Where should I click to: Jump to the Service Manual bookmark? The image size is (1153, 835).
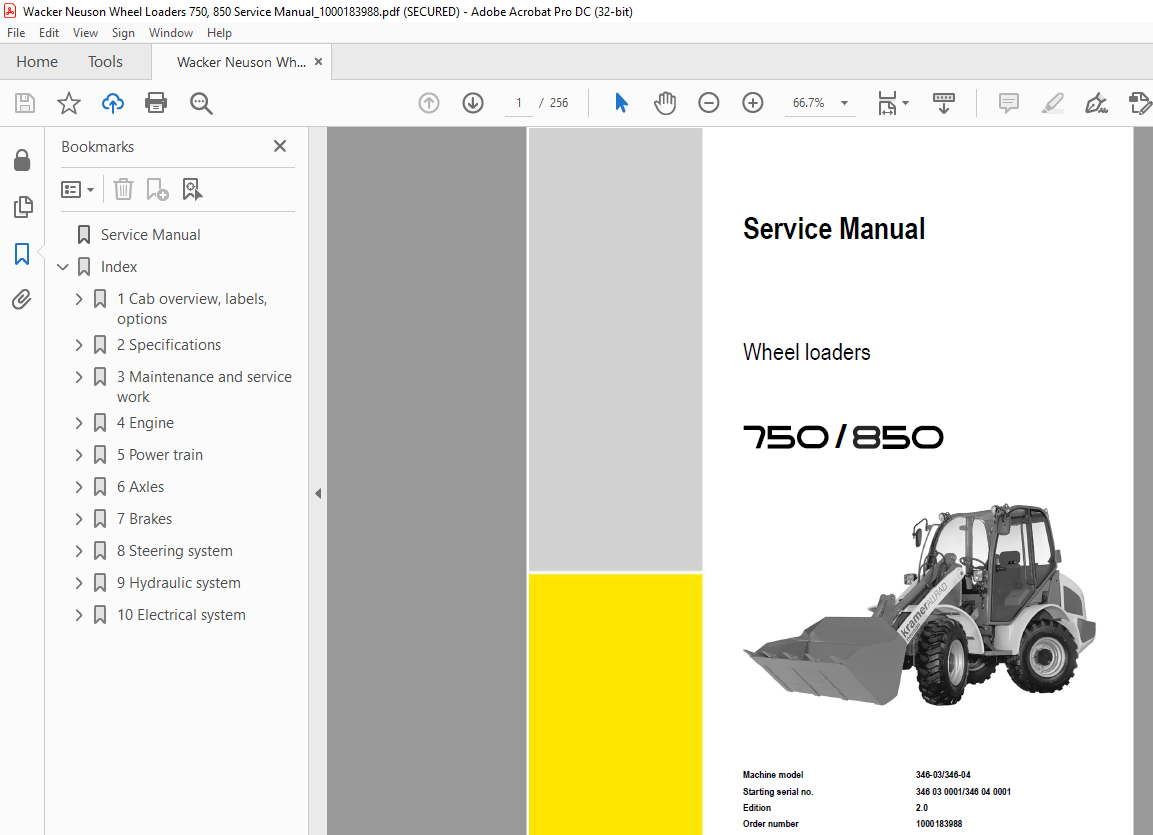coord(151,234)
